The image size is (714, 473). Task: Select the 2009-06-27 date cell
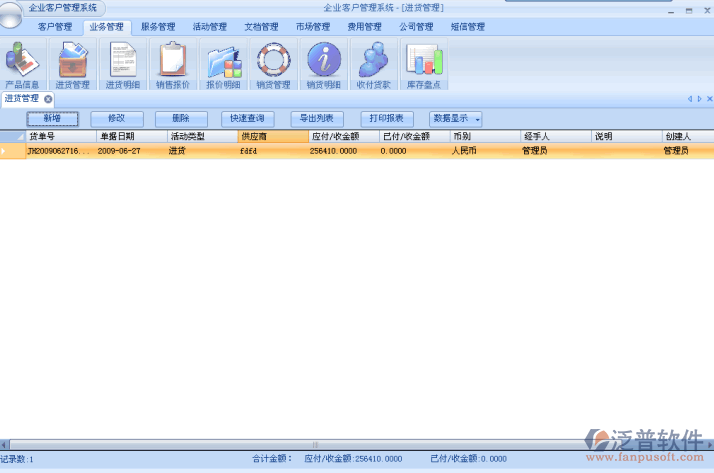132,151
